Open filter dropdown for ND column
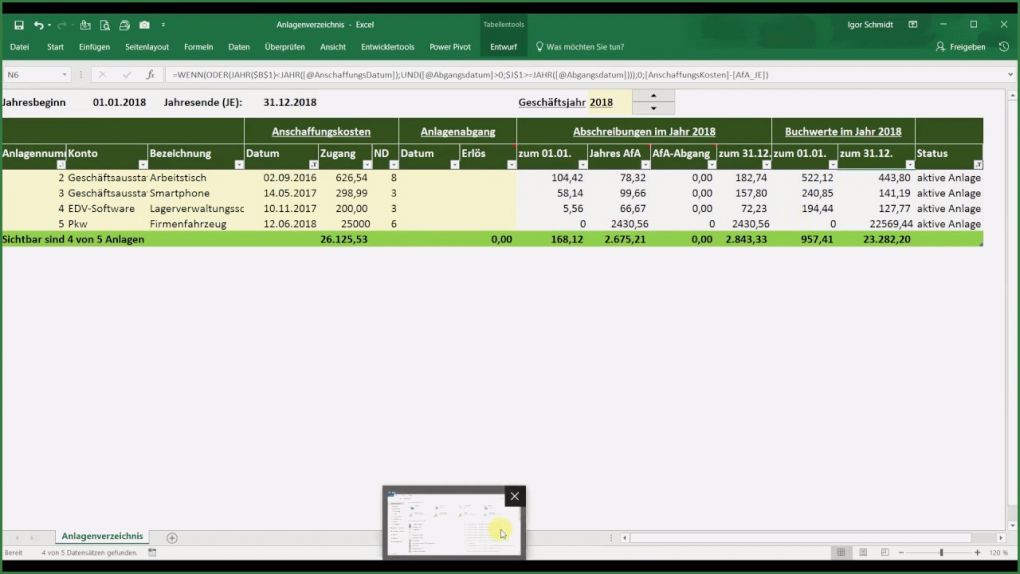This screenshot has height=574, width=1020. pos(393,165)
